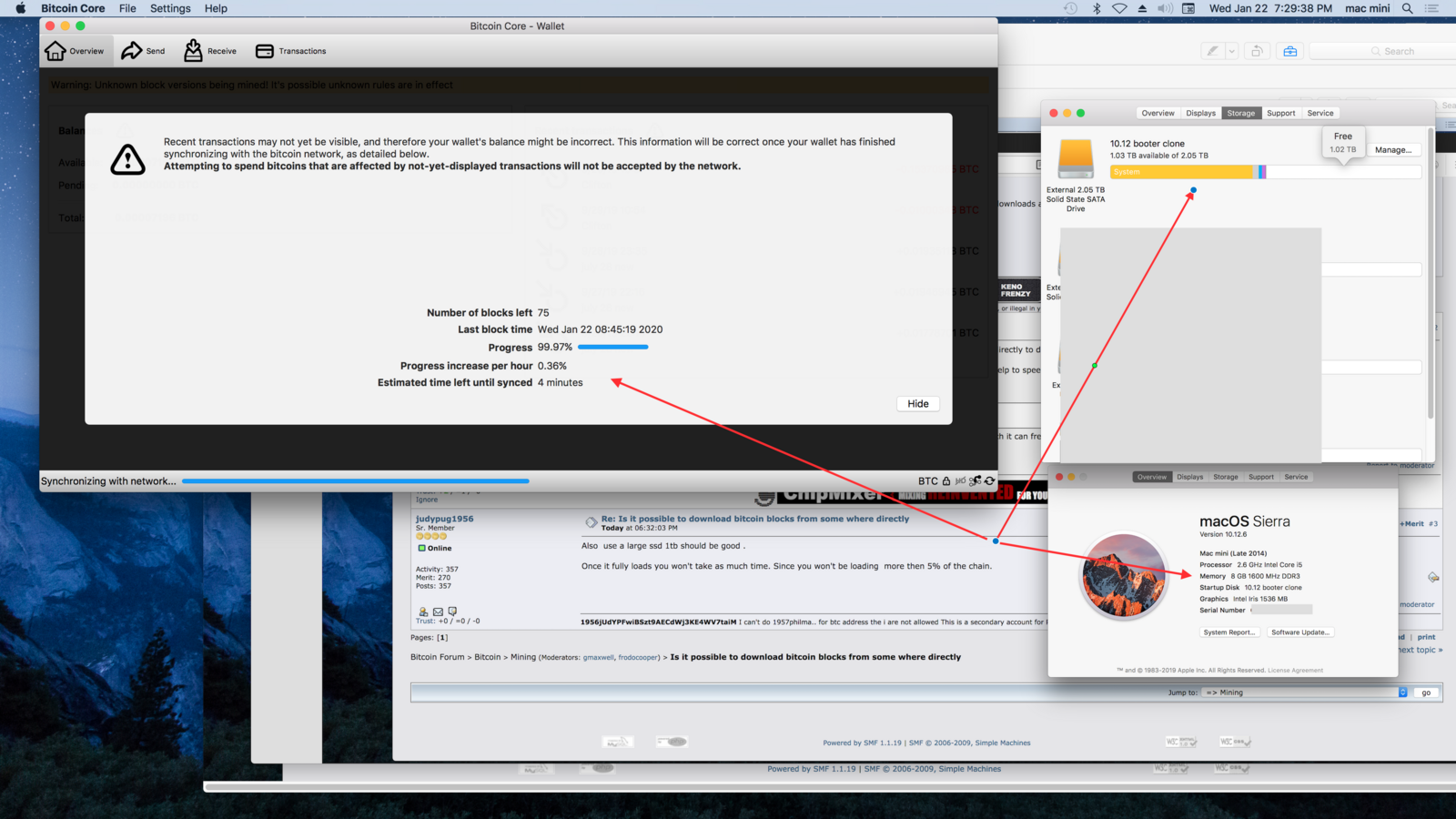The image size is (1456, 819).
Task: Open the Settings menu
Action: pos(170,8)
